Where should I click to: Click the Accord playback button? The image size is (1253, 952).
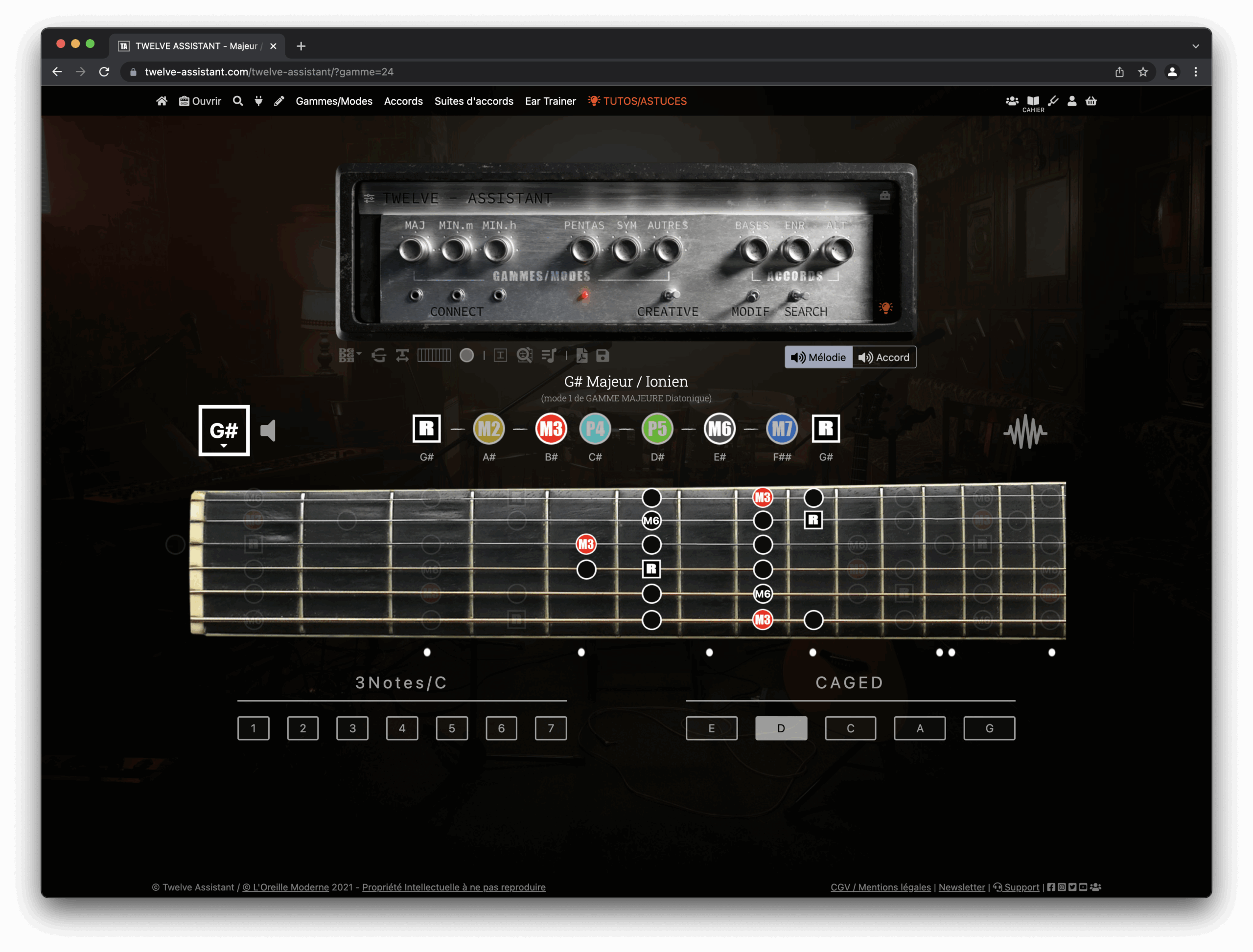(x=884, y=358)
